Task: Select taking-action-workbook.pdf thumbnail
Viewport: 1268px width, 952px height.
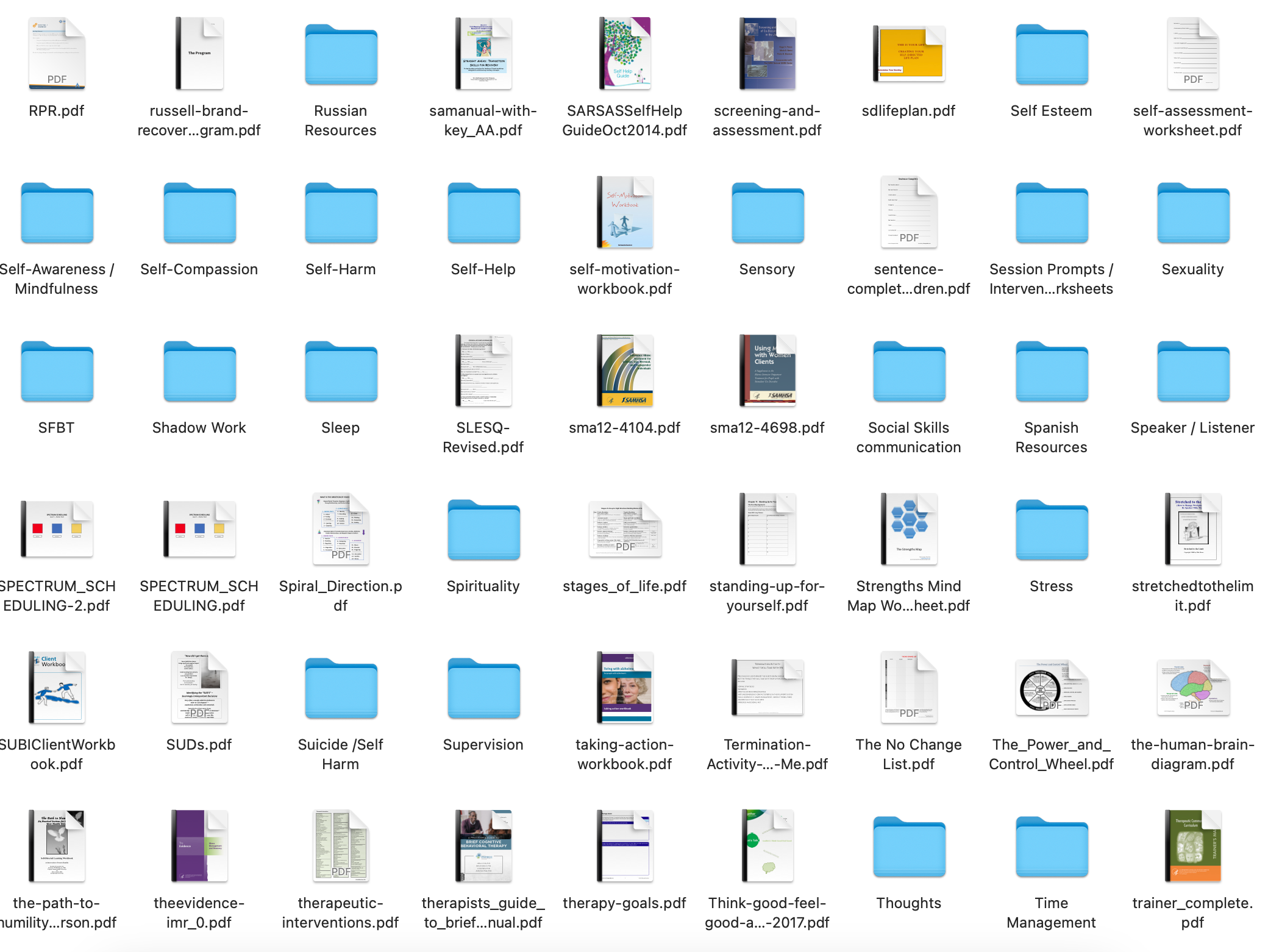Action: 625,687
